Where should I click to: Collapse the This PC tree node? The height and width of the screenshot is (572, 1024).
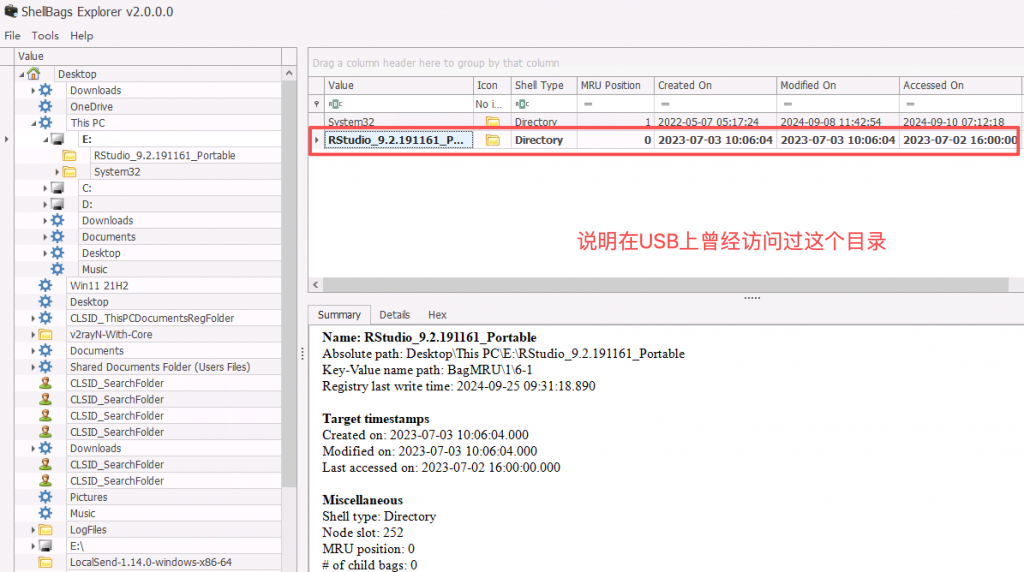[33, 123]
